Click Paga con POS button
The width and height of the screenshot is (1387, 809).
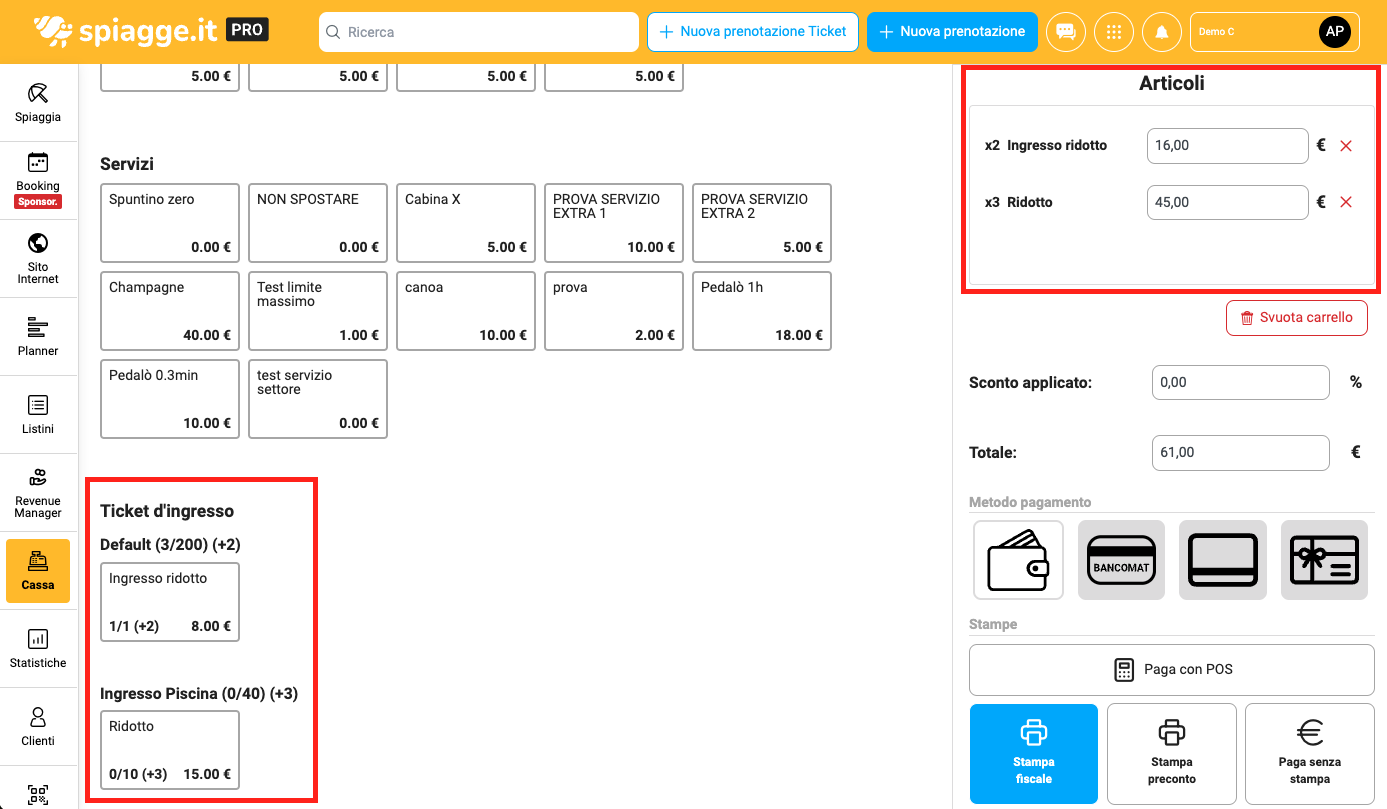click(x=1172, y=669)
